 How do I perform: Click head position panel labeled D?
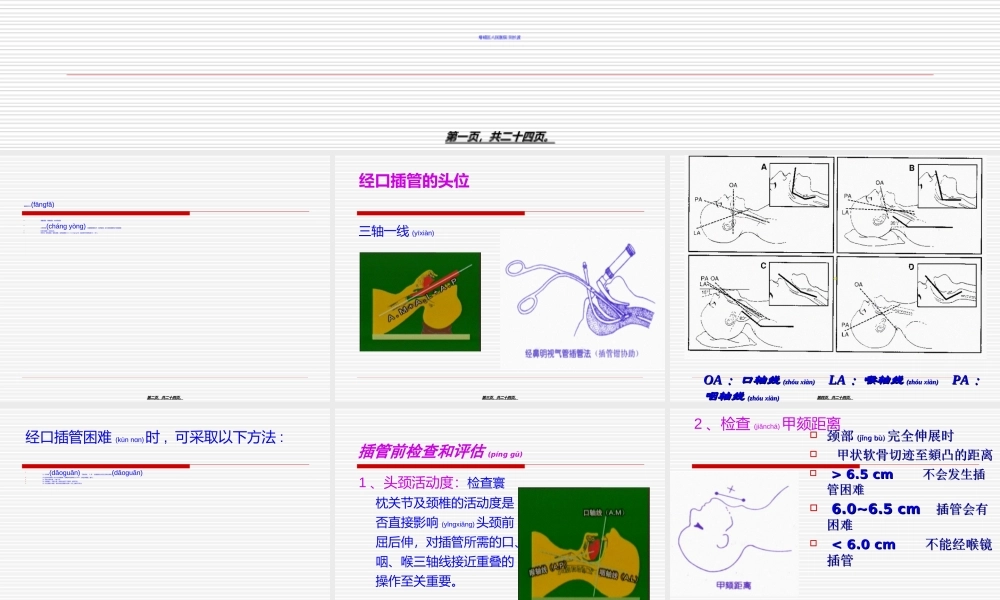point(910,305)
